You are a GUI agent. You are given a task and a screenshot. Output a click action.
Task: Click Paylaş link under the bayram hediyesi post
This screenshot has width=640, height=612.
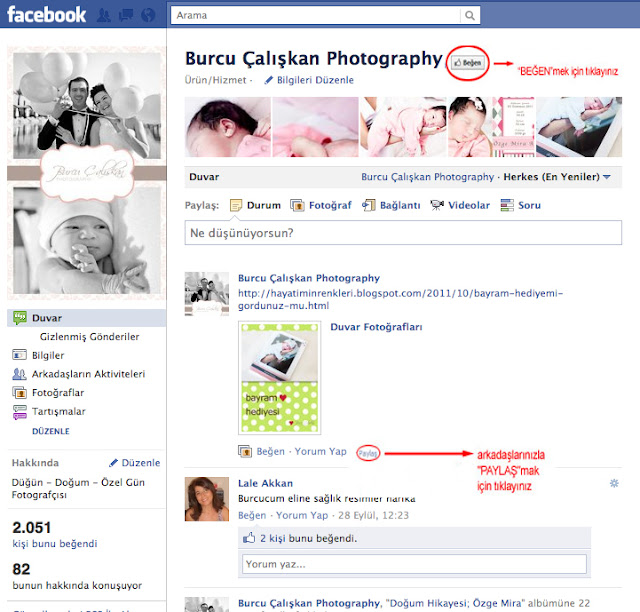[368, 453]
